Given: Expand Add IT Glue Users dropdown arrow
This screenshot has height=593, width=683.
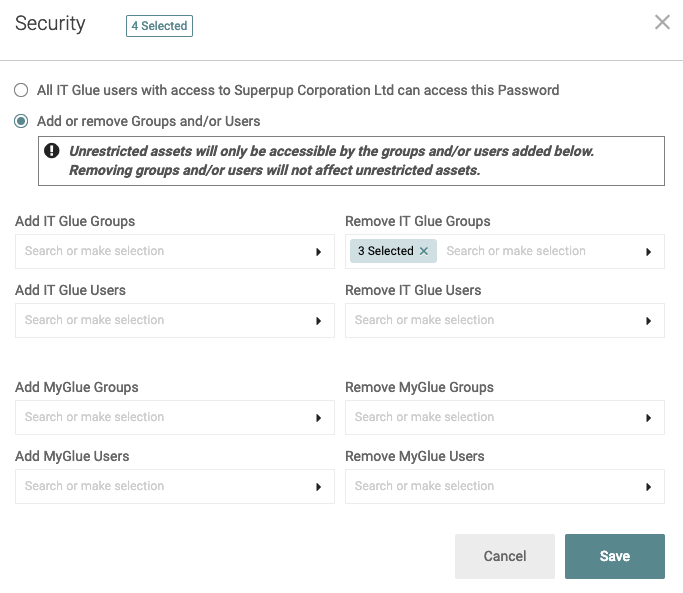Looking at the screenshot, I should [319, 321].
